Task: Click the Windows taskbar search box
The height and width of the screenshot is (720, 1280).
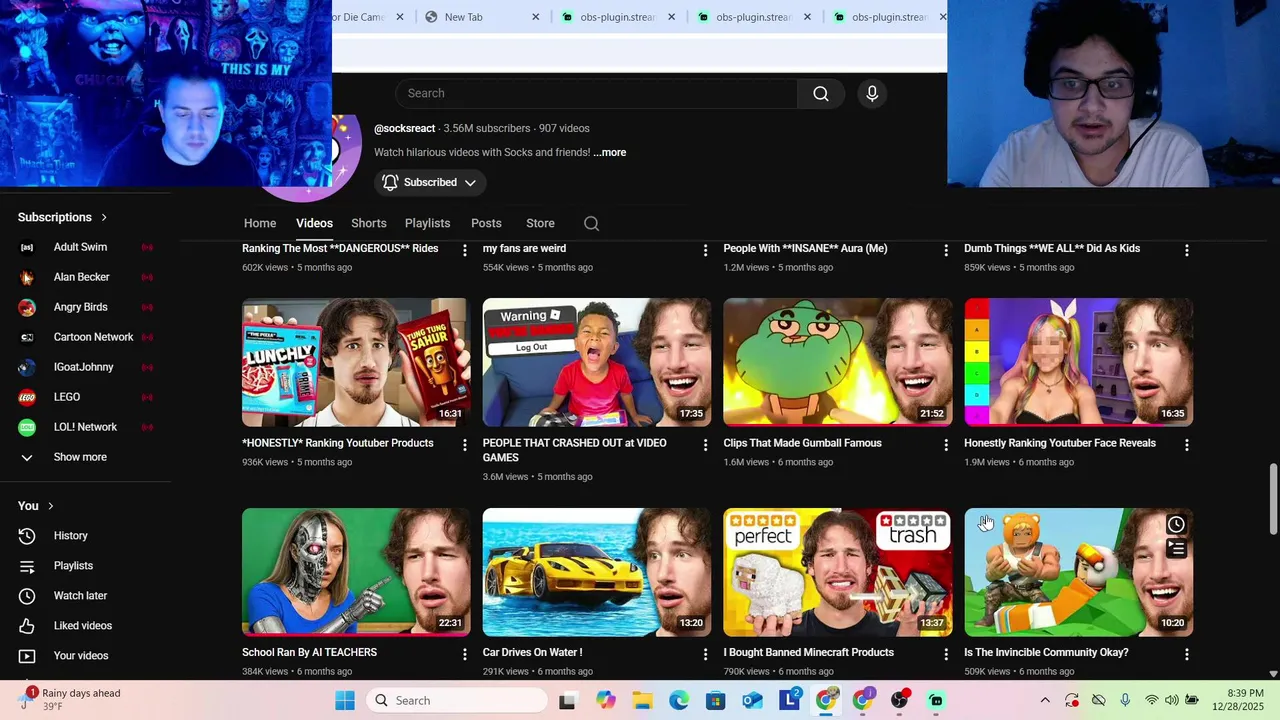Action: coord(456,701)
